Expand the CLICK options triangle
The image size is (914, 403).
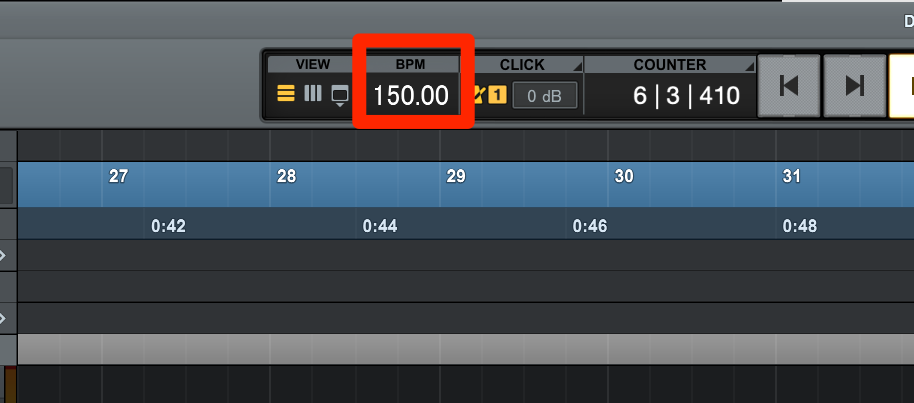pyautogui.click(x=577, y=67)
